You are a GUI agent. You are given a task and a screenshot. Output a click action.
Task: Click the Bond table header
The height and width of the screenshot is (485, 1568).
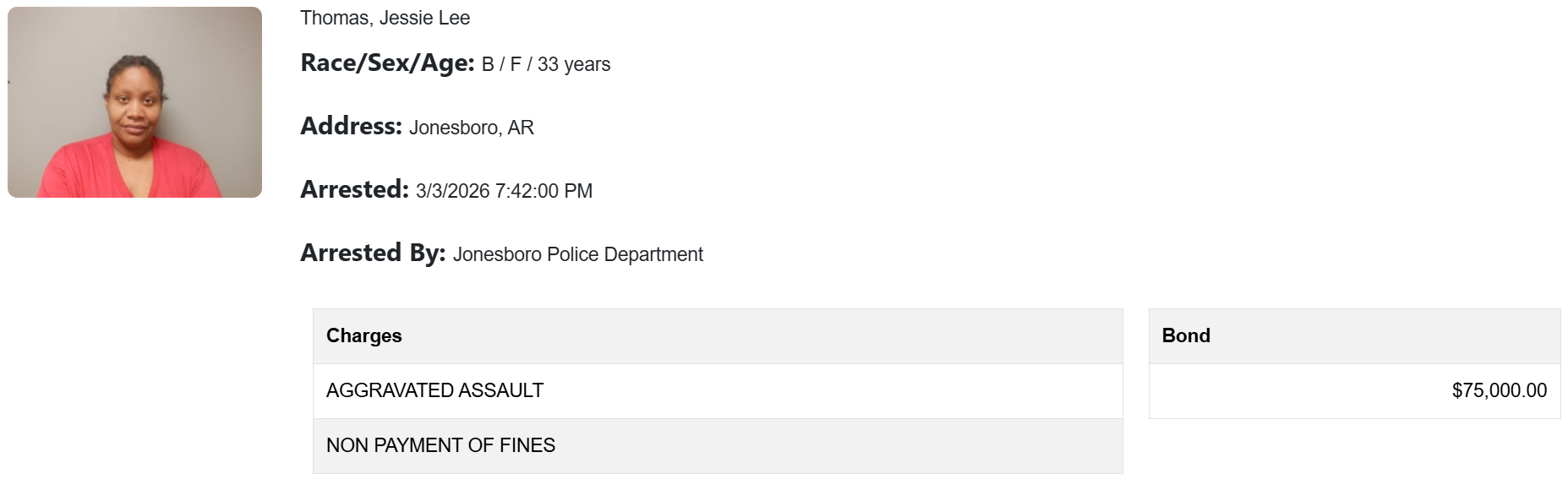1186,335
